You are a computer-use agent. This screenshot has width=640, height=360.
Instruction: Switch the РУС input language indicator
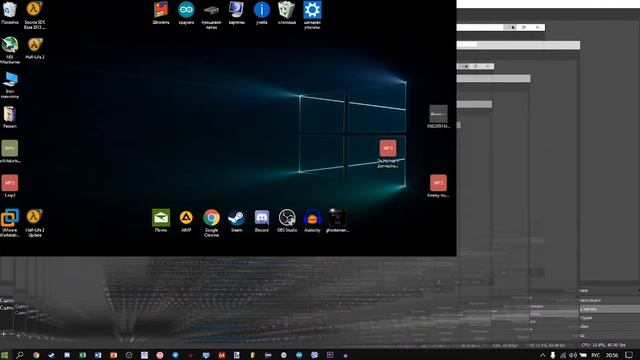[x=596, y=355]
